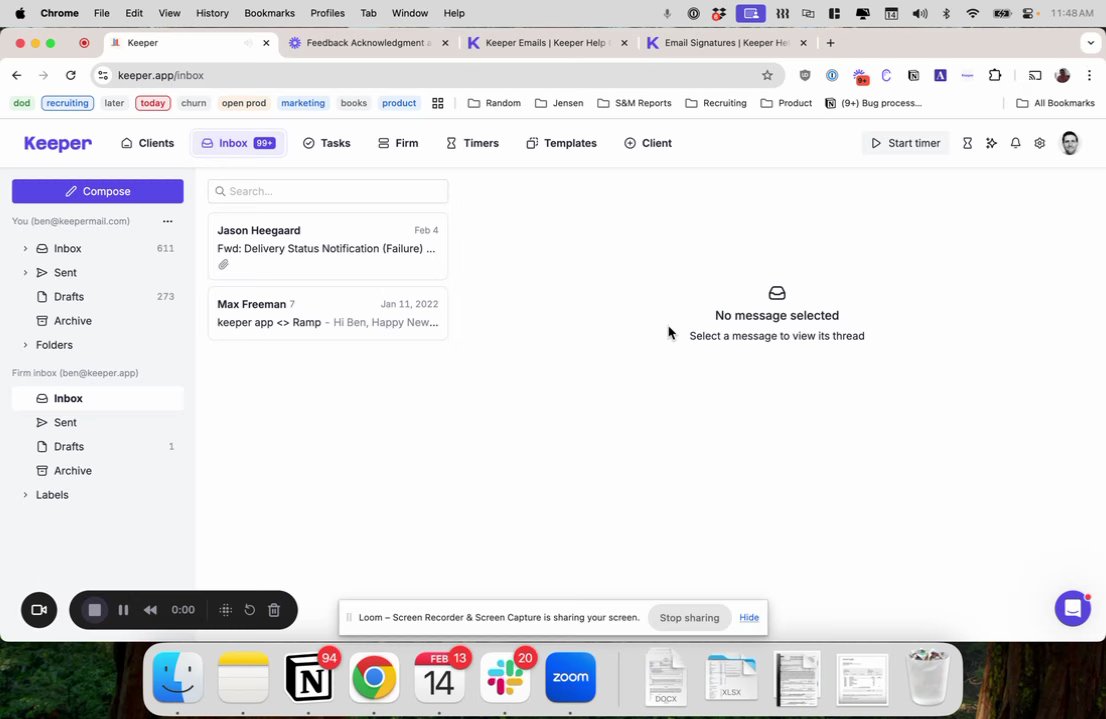Viewport: 1106px width, 719px height.
Task: Open Drafts with 273 items
Action: click(x=97, y=296)
